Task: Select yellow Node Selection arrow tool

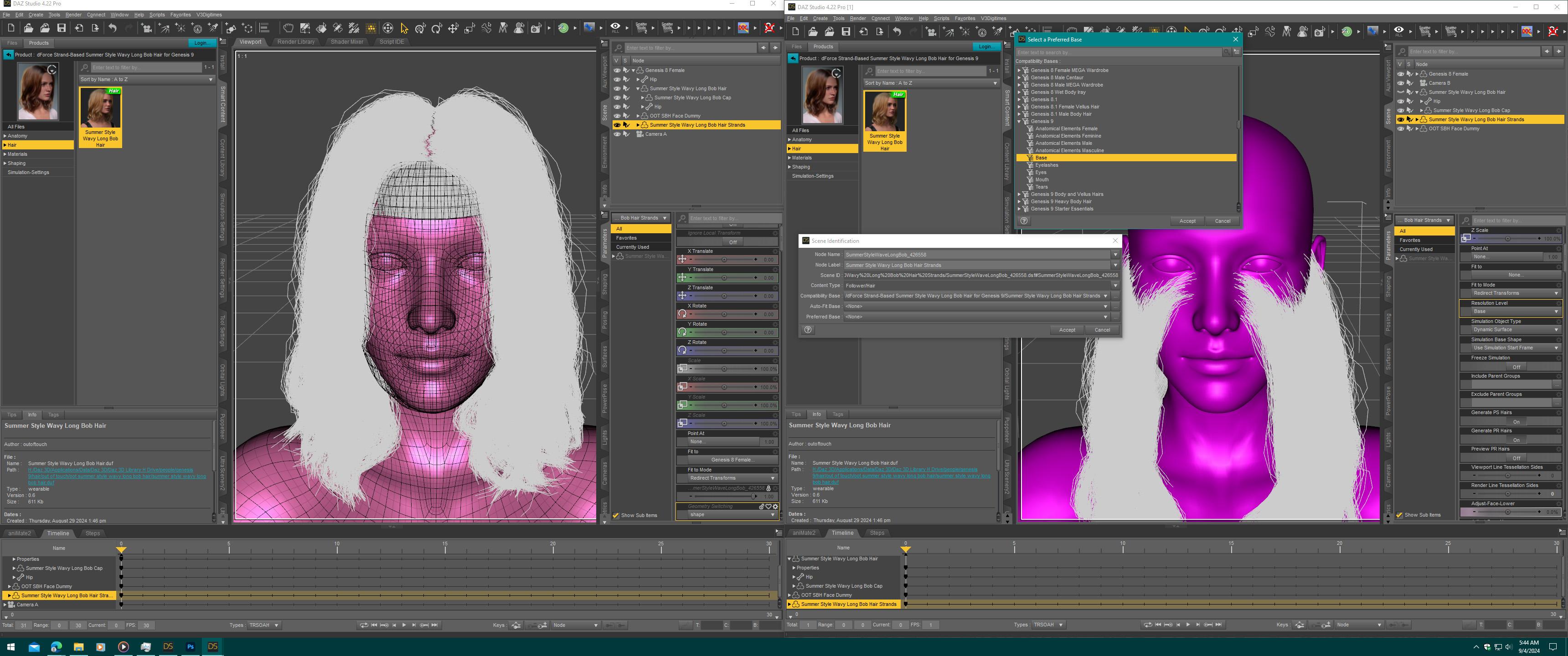Action: [x=404, y=28]
